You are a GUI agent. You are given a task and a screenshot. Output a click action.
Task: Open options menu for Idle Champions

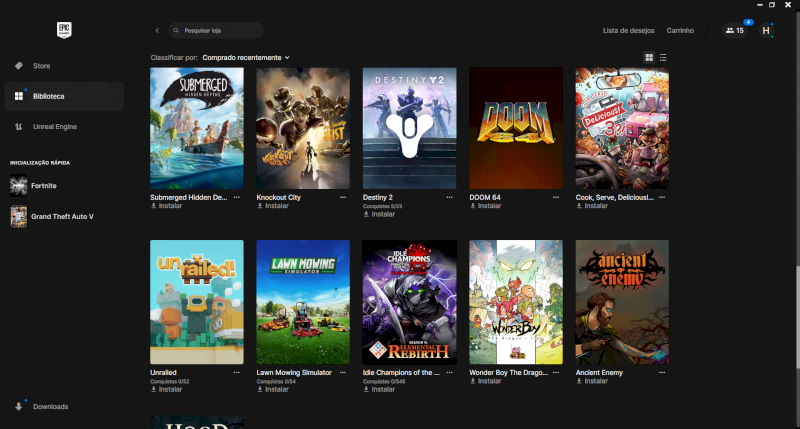[x=449, y=373]
